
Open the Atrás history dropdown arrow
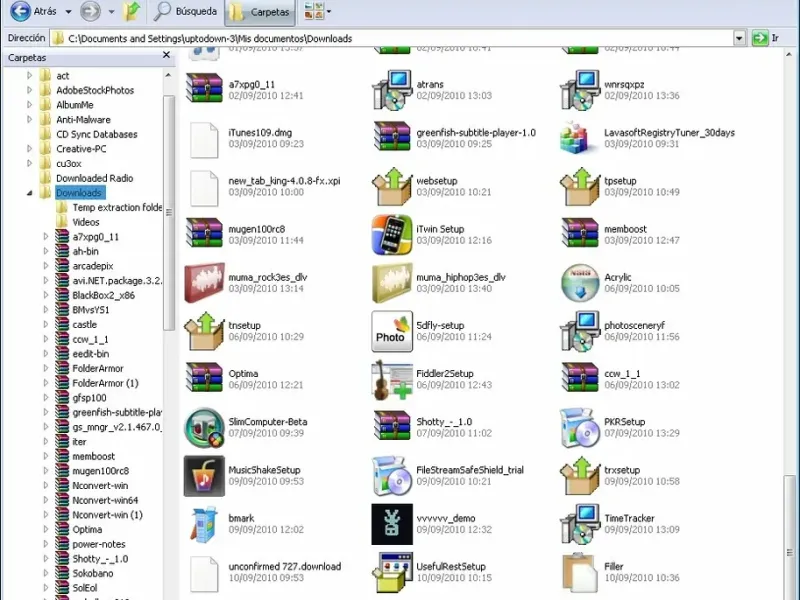(68, 11)
